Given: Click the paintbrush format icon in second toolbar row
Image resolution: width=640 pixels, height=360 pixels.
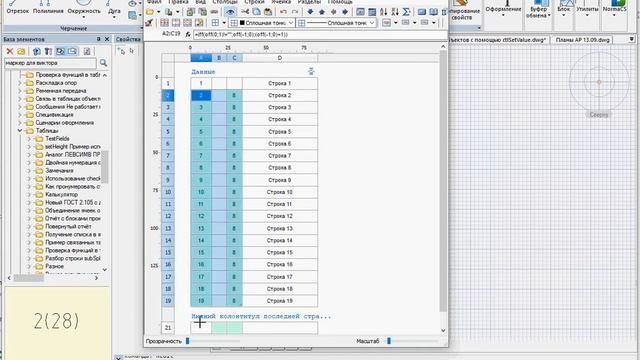Looking at the screenshot, I should click(149, 23).
